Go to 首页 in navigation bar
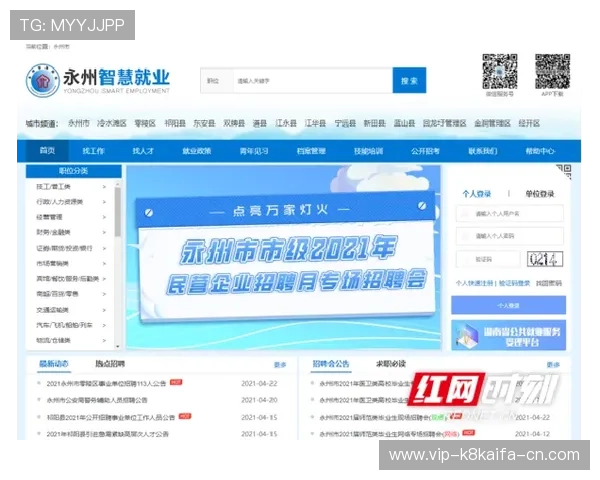This screenshot has width=600, height=480. pos(47,151)
